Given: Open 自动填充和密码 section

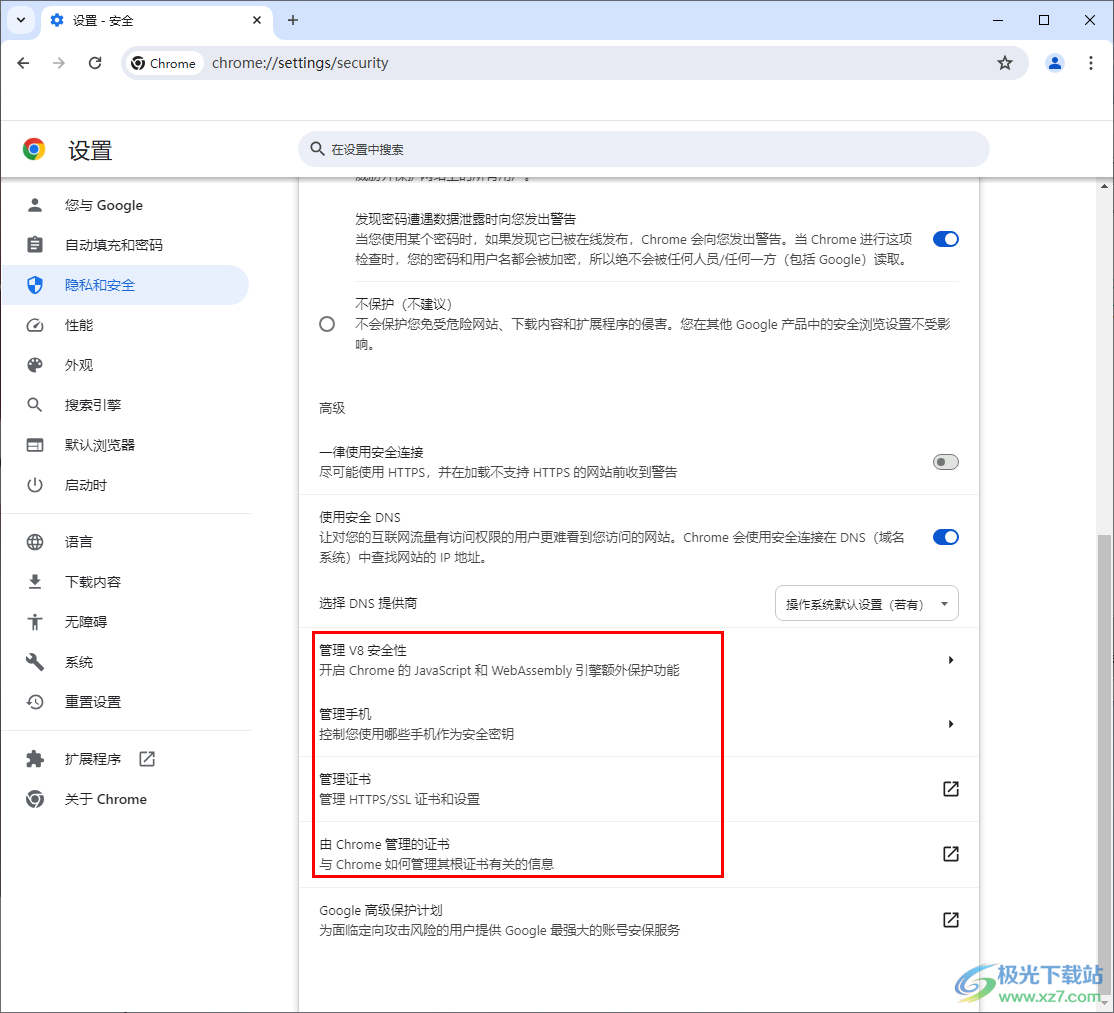Looking at the screenshot, I should pyautogui.click(x=126, y=245).
